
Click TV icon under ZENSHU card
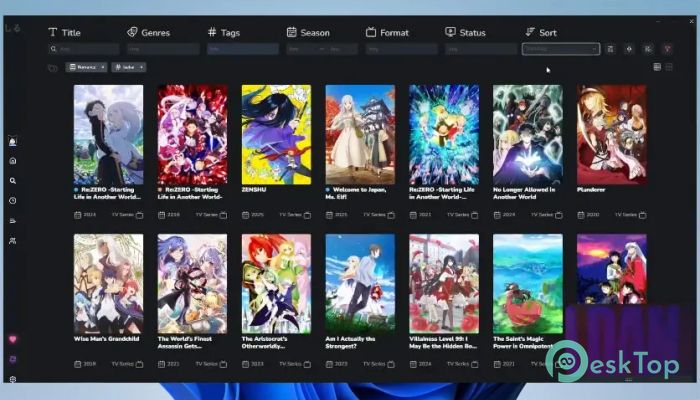click(x=307, y=215)
